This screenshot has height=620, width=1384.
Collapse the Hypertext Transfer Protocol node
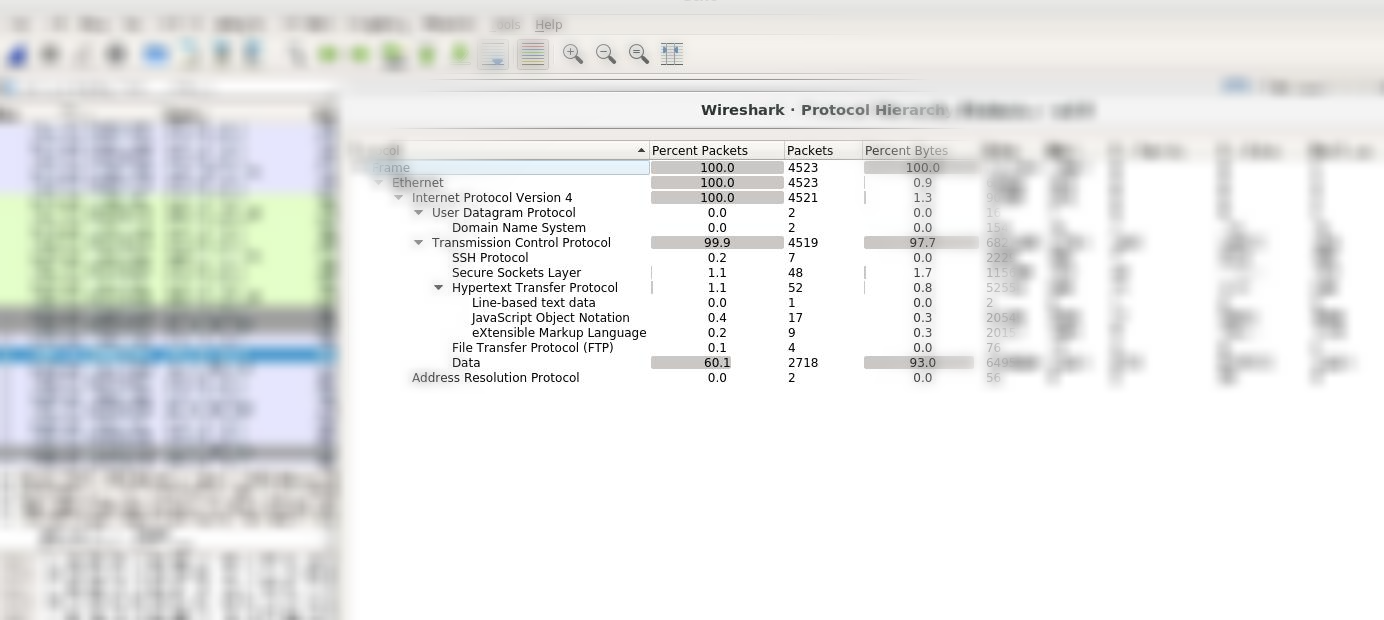(x=439, y=288)
